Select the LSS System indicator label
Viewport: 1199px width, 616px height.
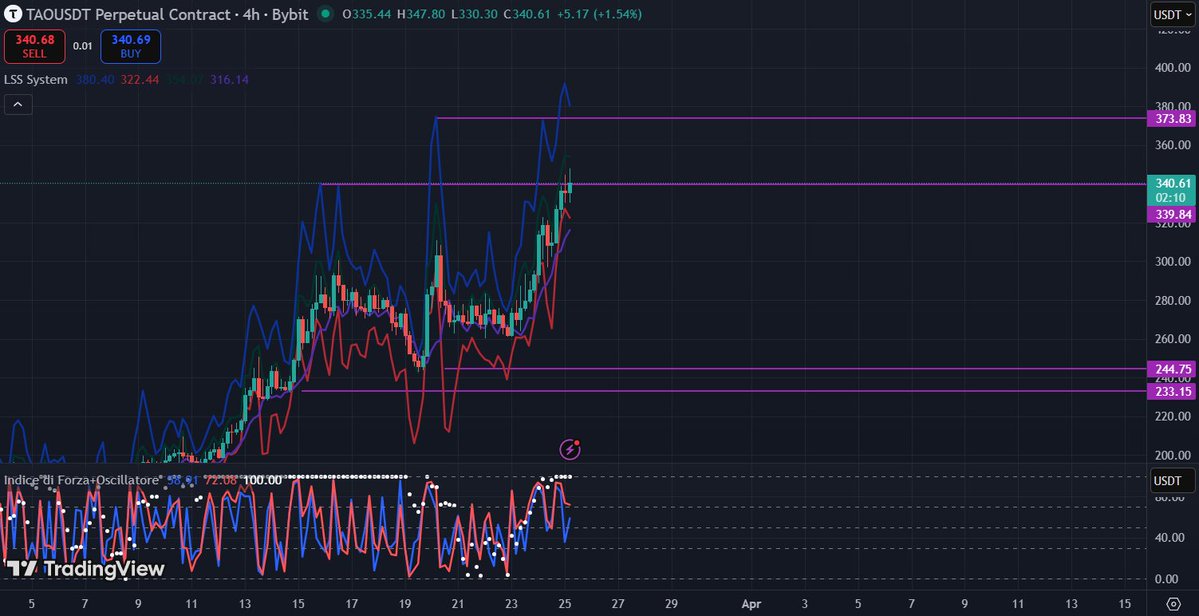point(36,79)
